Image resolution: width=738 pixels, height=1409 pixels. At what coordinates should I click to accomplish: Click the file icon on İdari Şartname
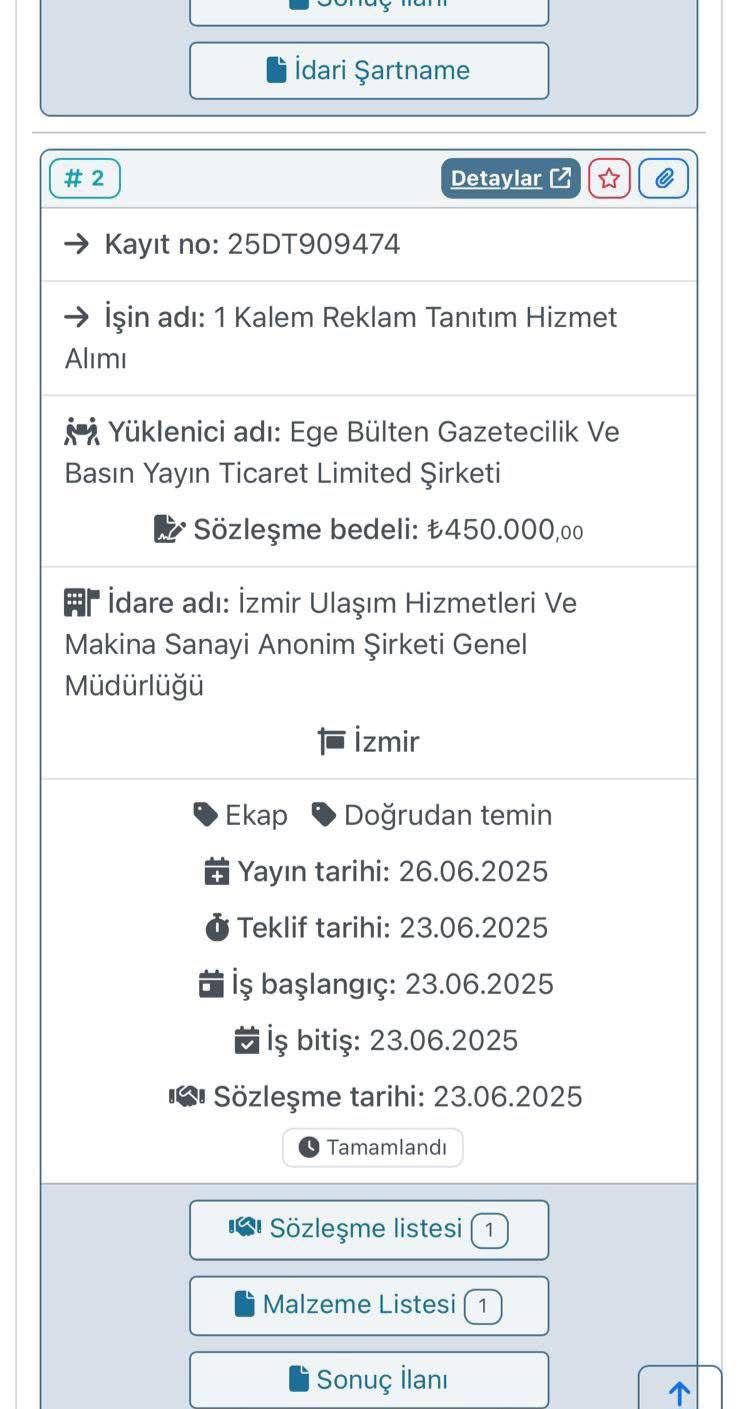click(277, 70)
